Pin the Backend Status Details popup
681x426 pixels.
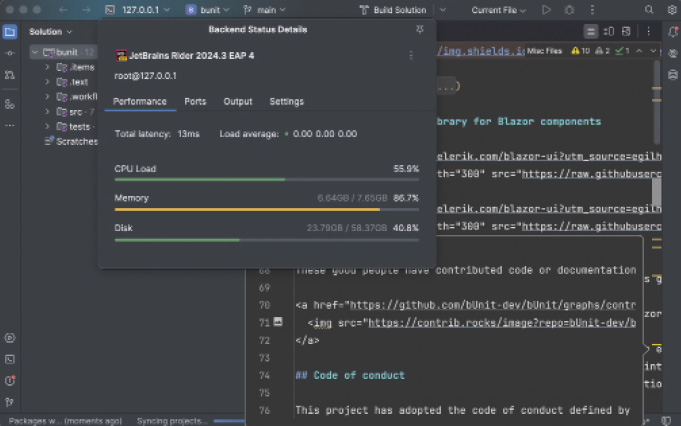[x=420, y=30]
